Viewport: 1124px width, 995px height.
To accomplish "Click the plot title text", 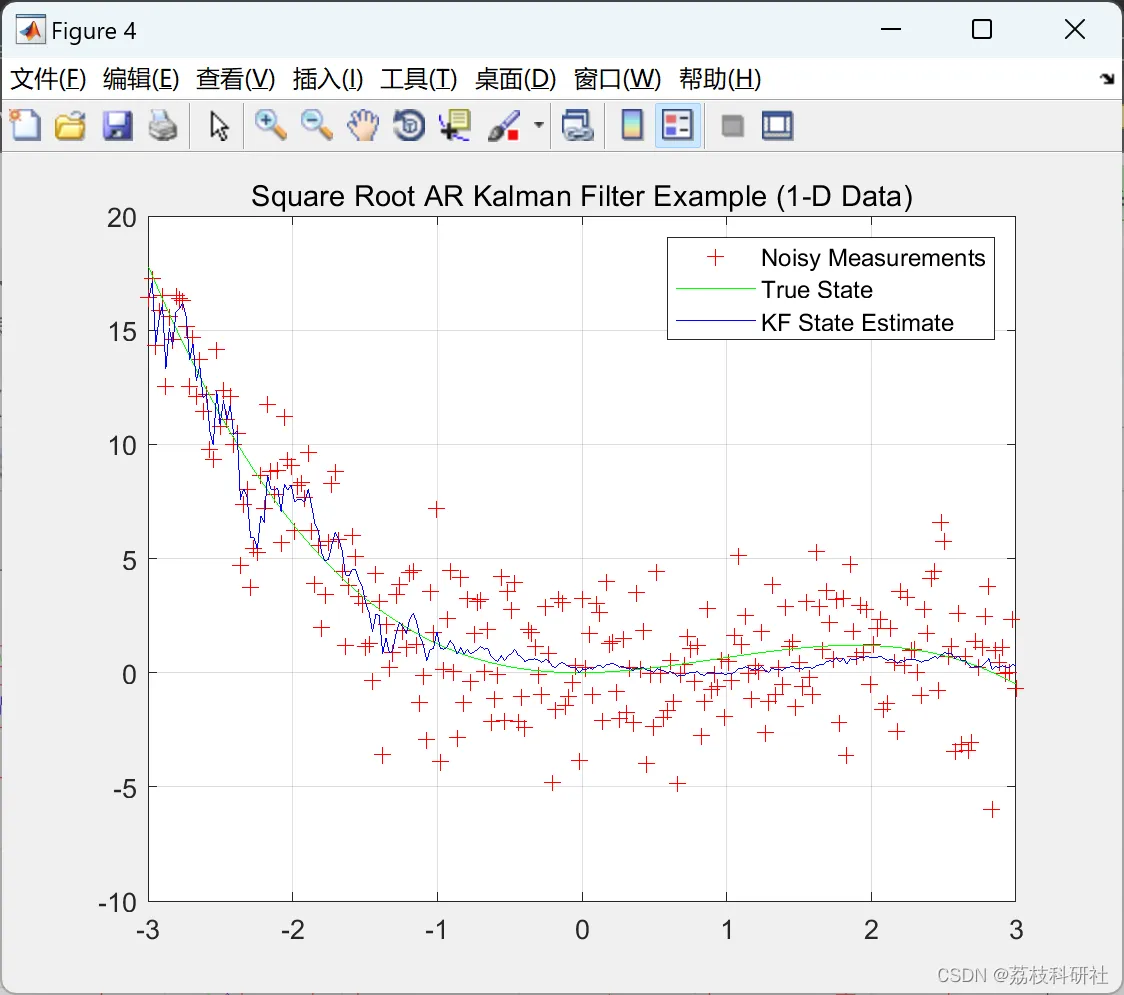I will pos(581,196).
